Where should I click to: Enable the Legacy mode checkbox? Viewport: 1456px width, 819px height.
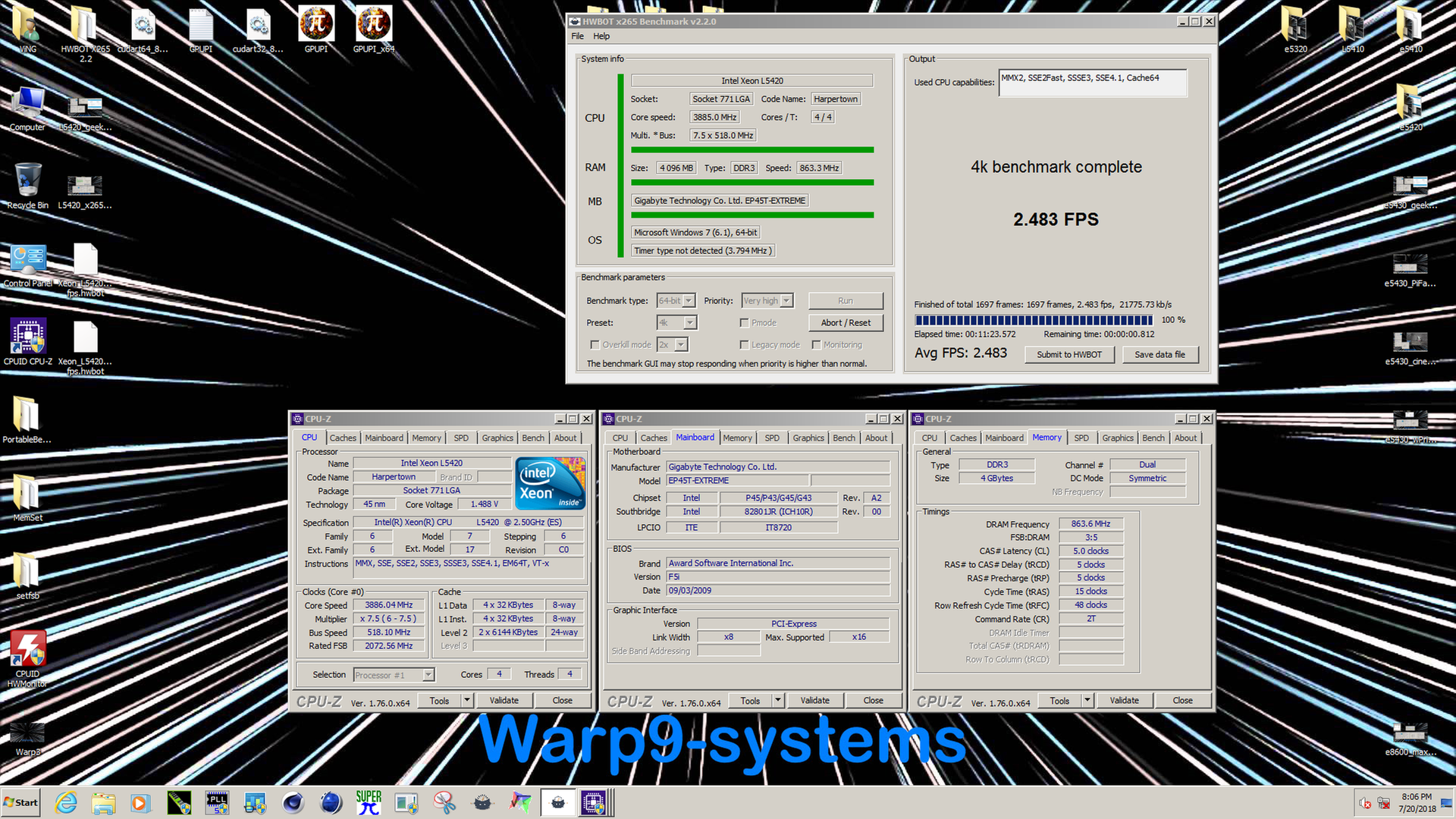click(x=744, y=345)
